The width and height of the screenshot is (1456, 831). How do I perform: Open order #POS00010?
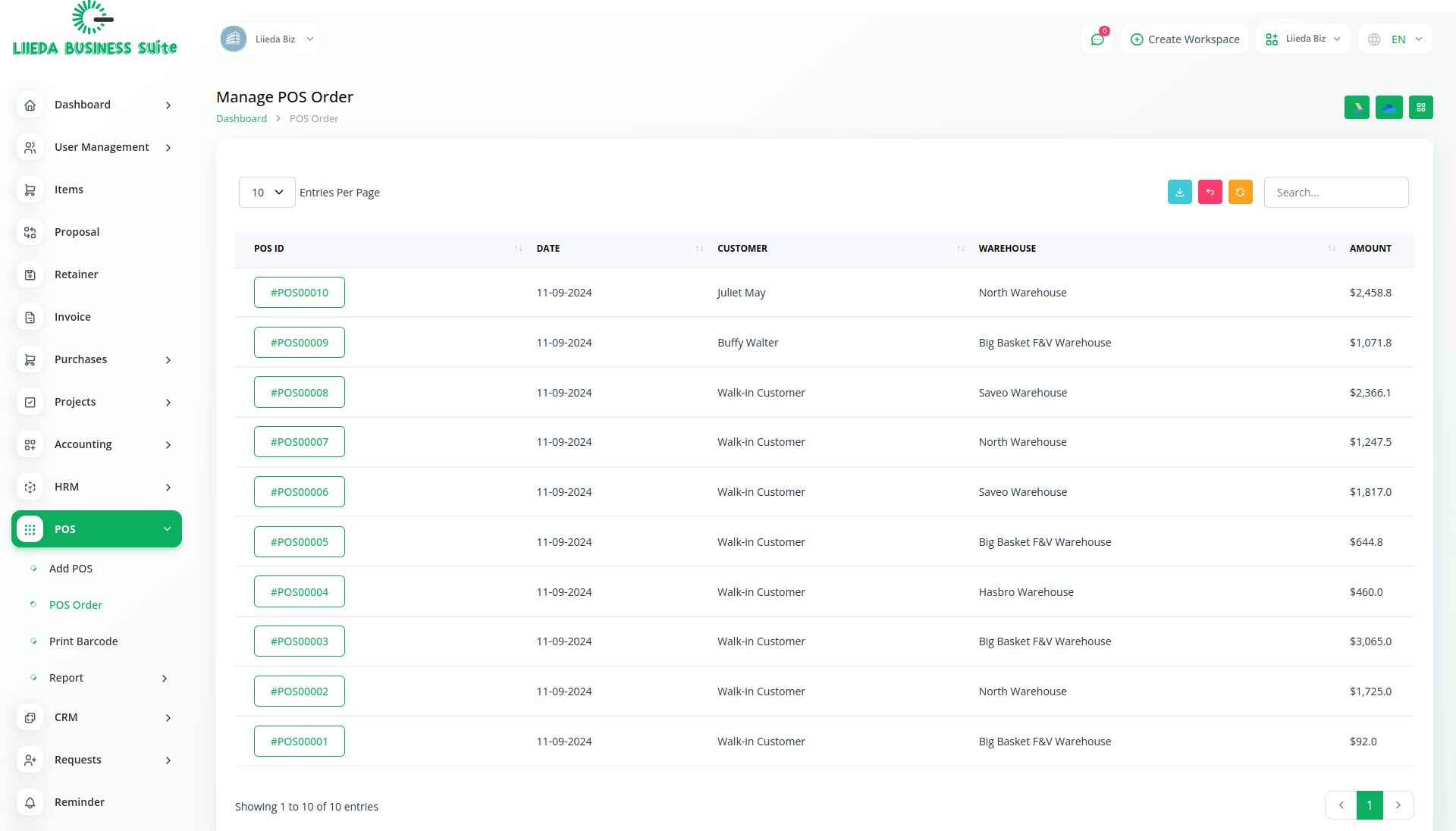click(300, 293)
